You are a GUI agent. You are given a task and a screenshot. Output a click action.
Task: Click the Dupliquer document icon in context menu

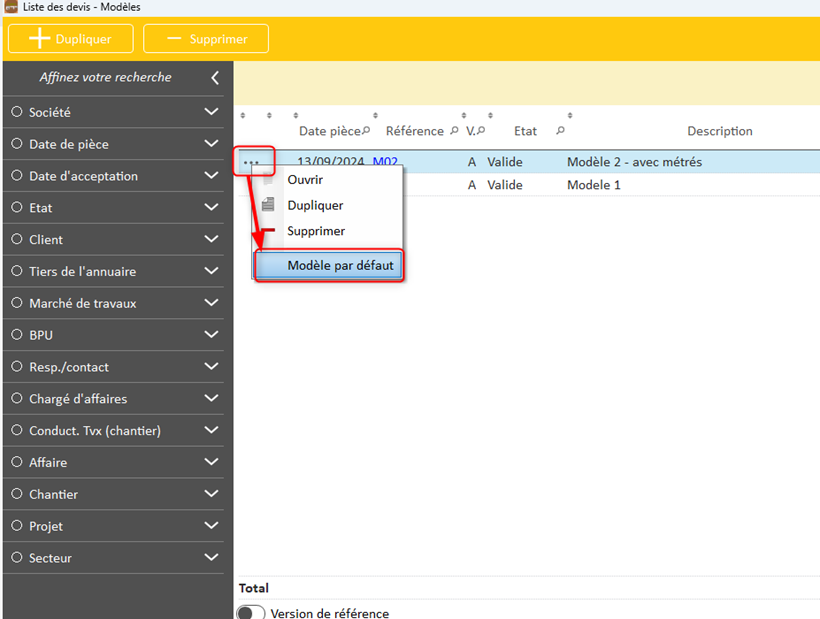[267, 205]
